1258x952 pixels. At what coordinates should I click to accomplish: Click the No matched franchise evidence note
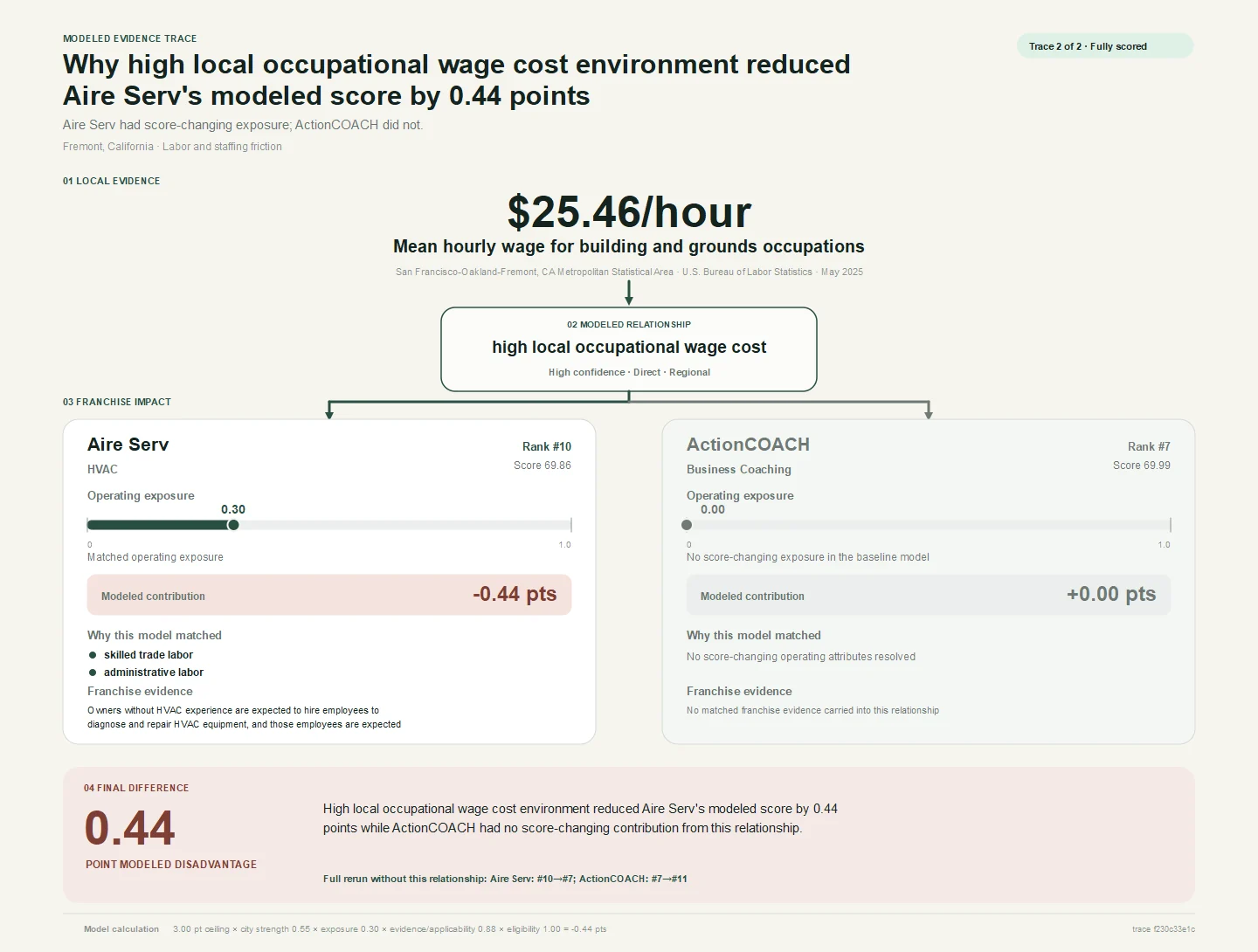(x=812, y=710)
